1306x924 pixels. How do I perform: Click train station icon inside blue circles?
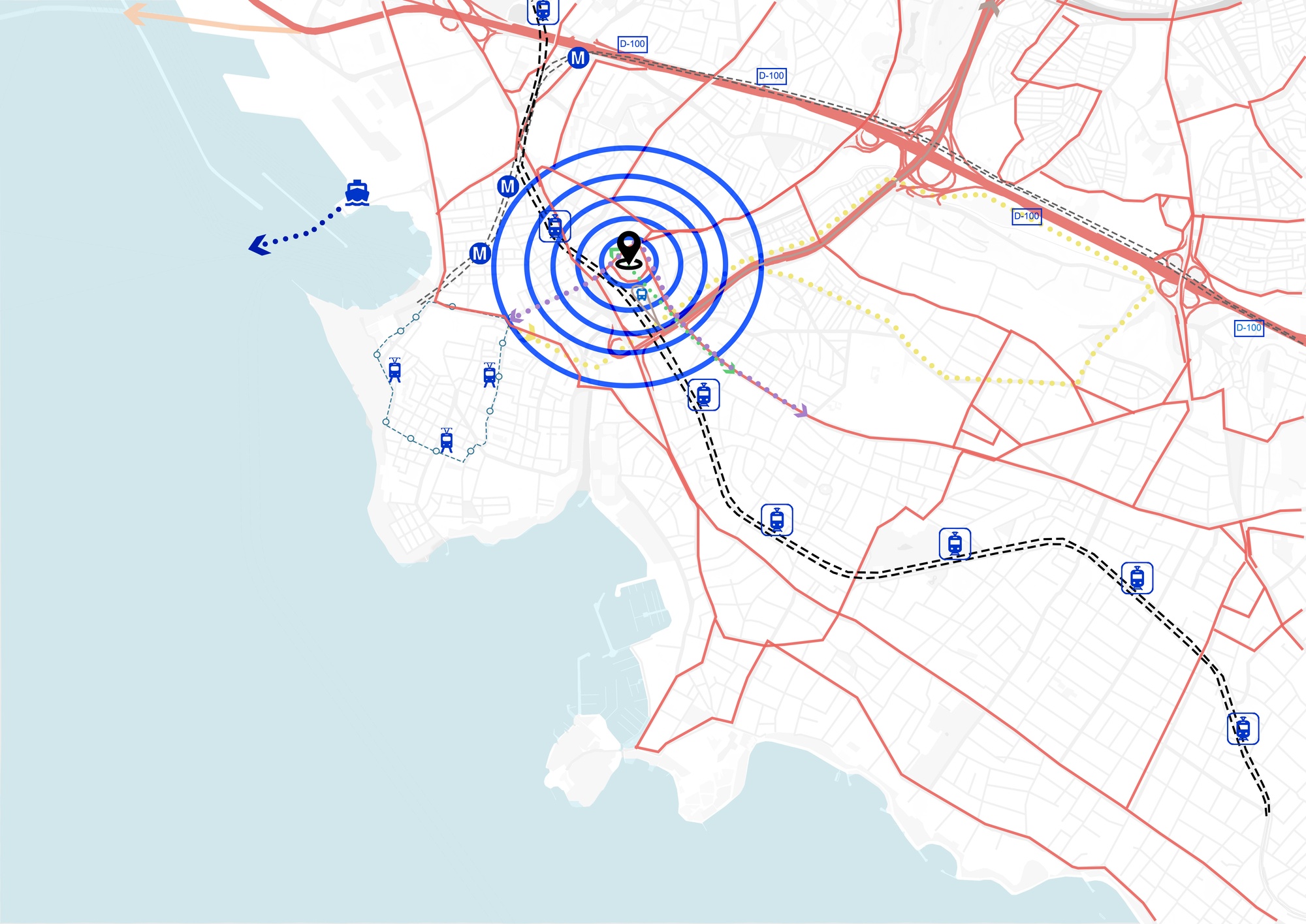555,227
